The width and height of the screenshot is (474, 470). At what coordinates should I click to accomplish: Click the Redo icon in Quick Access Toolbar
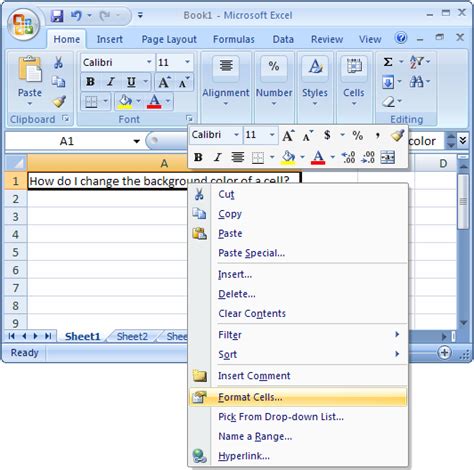click(x=104, y=16)
